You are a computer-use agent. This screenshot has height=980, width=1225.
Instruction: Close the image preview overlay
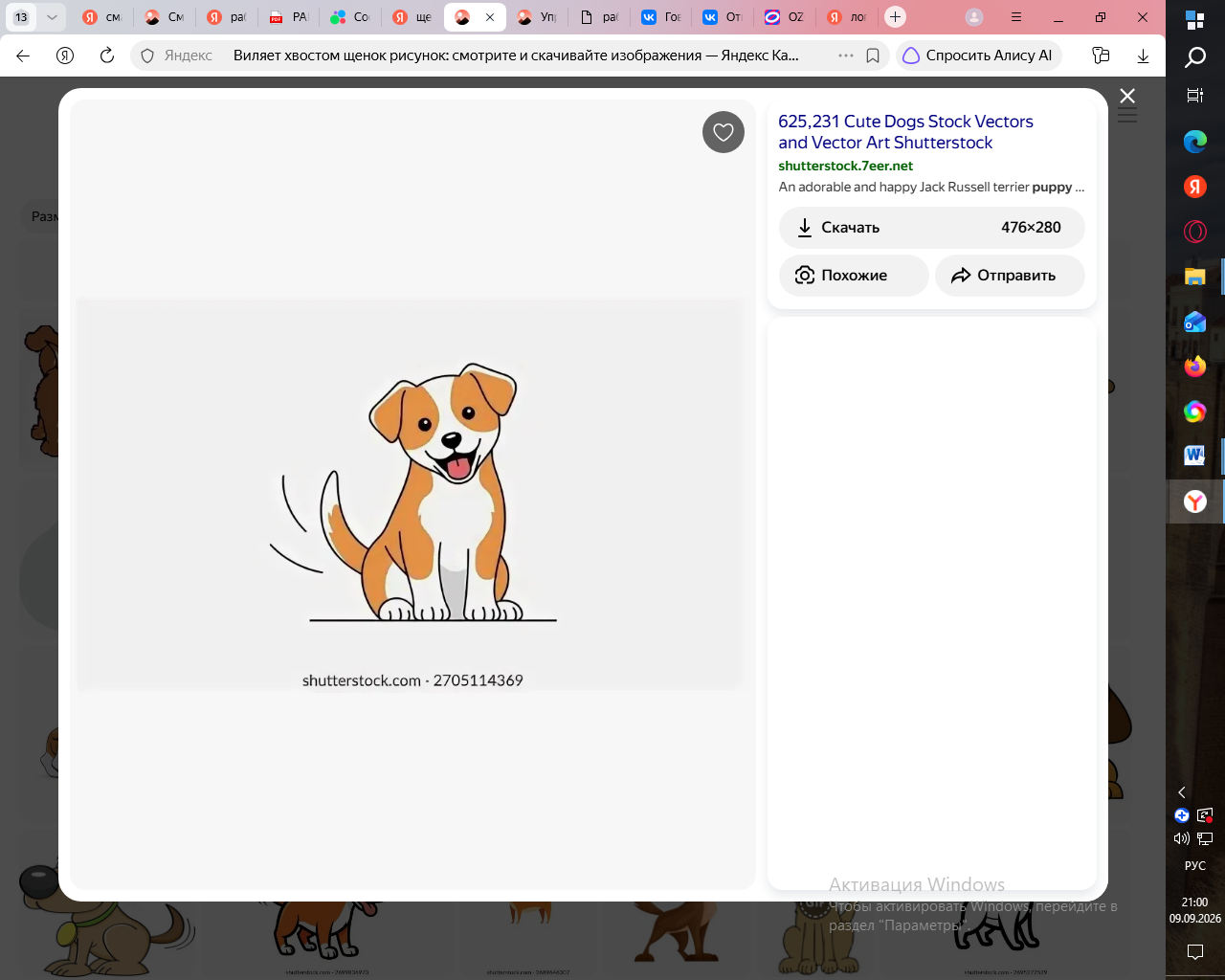(1127, 96)
